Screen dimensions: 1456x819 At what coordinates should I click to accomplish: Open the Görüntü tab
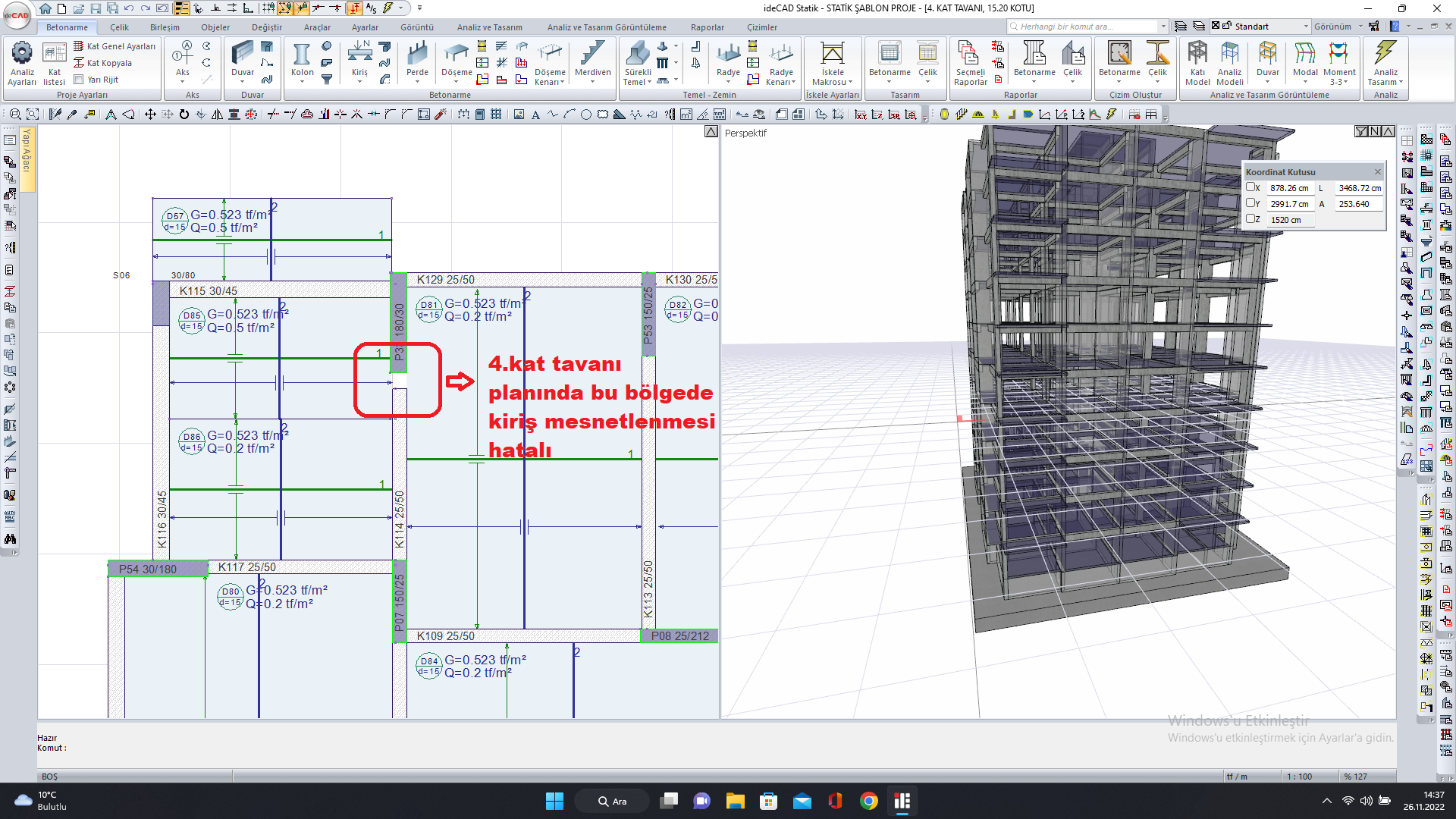click(416, 27)
